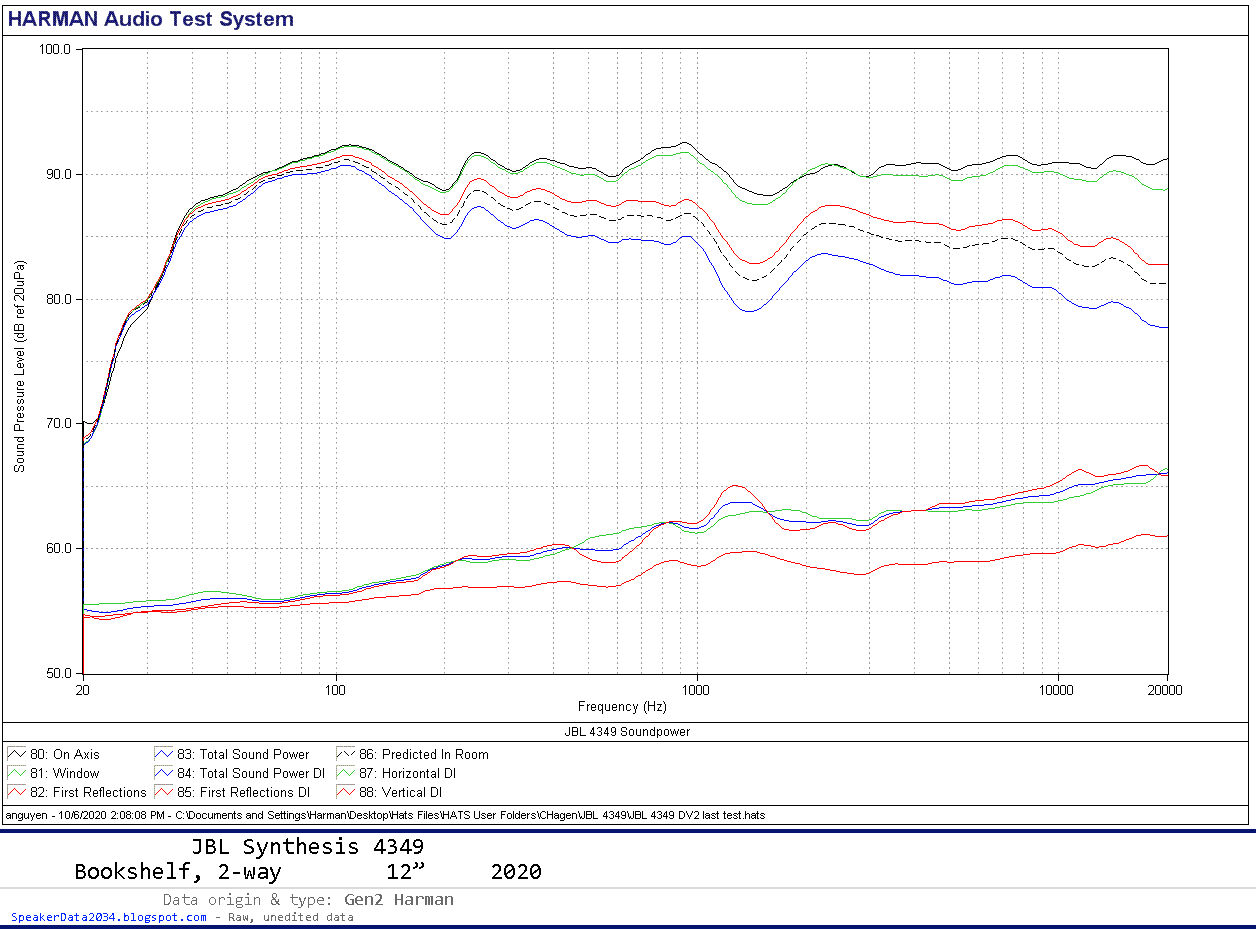Click the 'JBL 4349 Soundpower' chart caption
This screenshot has width=1256, height=929.
tap(627, 732)
